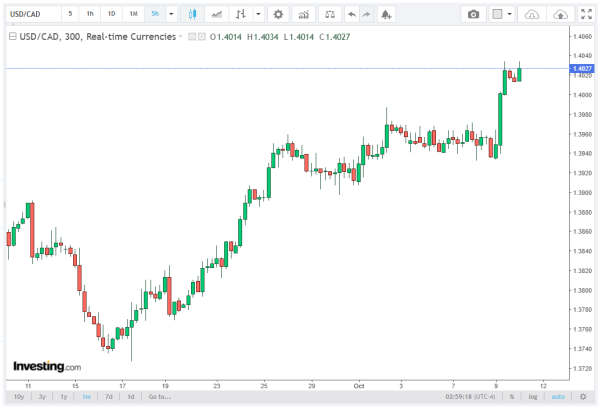Select candlestick chart style icon
The width and height of the screenshot is (600, 409).
(193, 15)
